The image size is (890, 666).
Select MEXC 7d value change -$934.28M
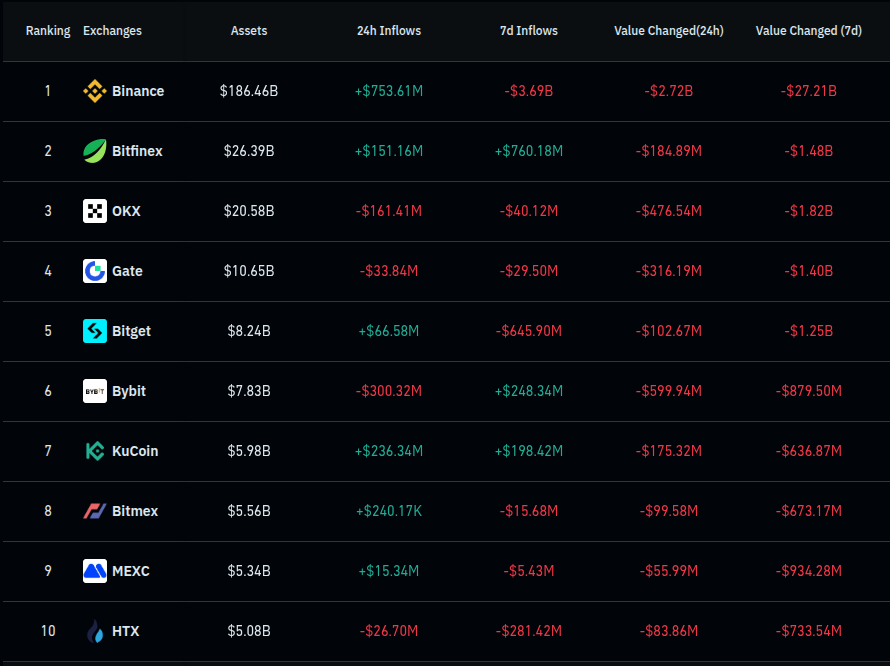[x=808, y=571]
